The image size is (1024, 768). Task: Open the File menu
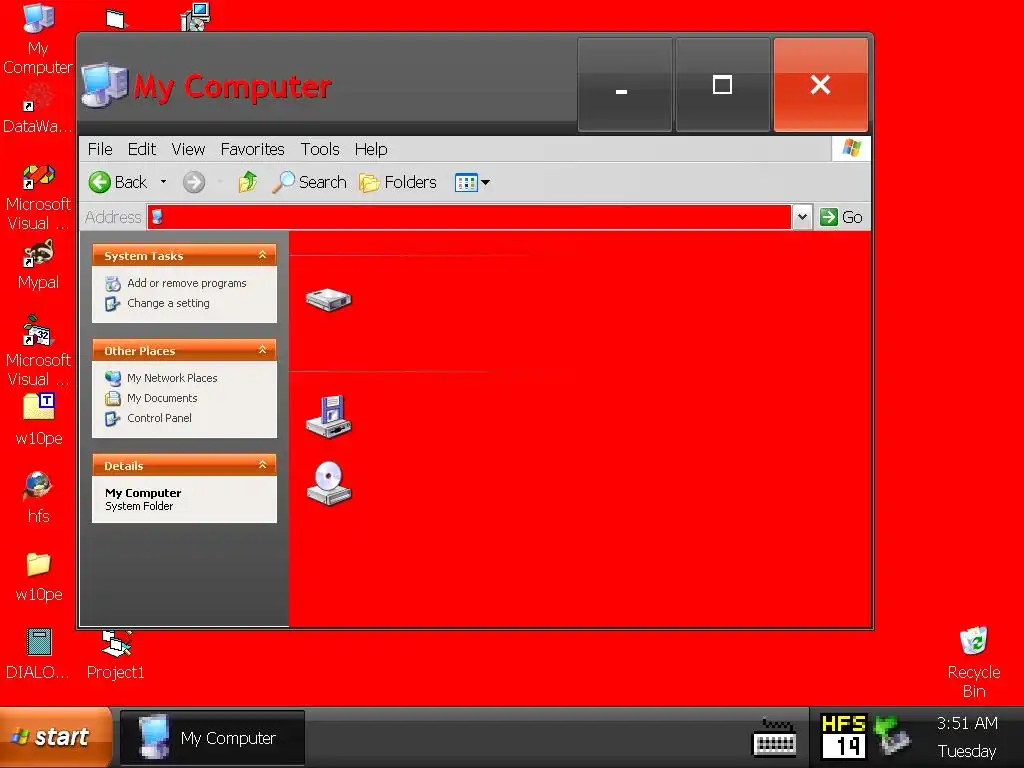click(x=100, y=150)
